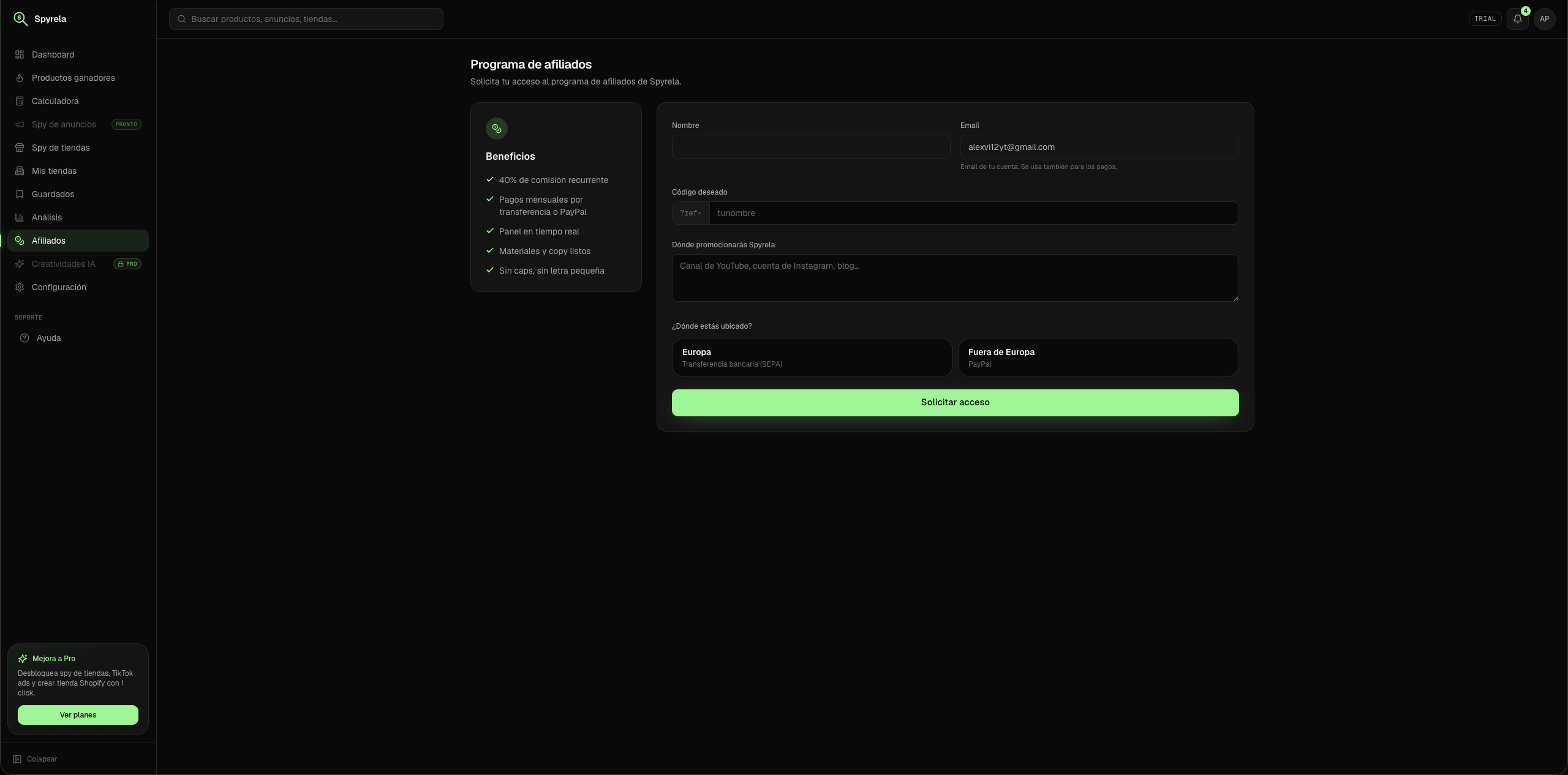
Task: Click the green icon above Beneficios
Action: pyautogui.click(x=497, y=129)
